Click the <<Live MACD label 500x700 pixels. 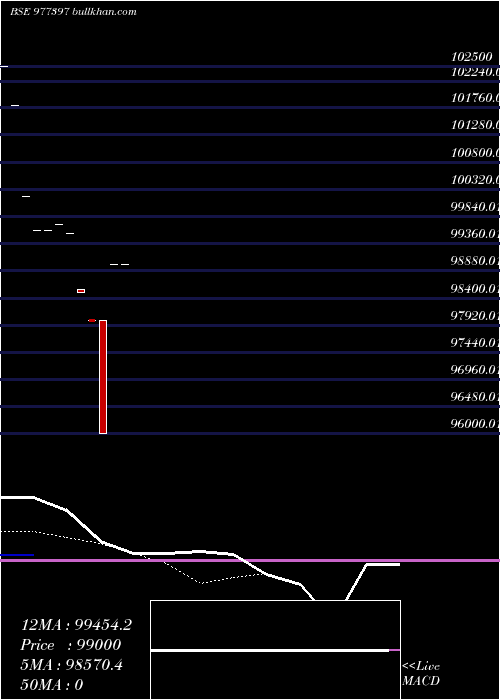421,674
